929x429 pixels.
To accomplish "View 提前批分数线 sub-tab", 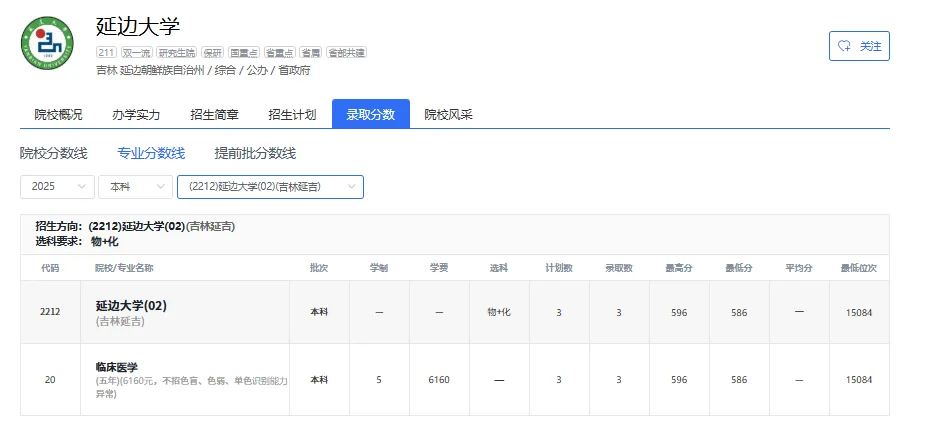I will (255, 153).
